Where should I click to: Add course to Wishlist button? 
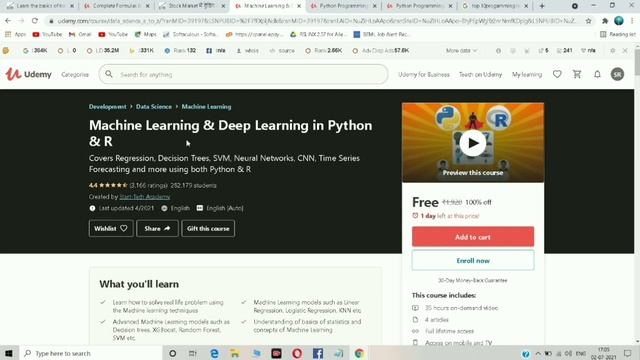(111, 229)
